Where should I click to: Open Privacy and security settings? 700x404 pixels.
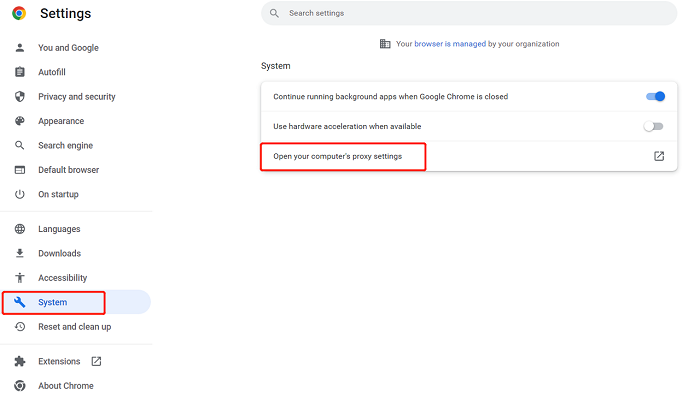coord(77,96)
